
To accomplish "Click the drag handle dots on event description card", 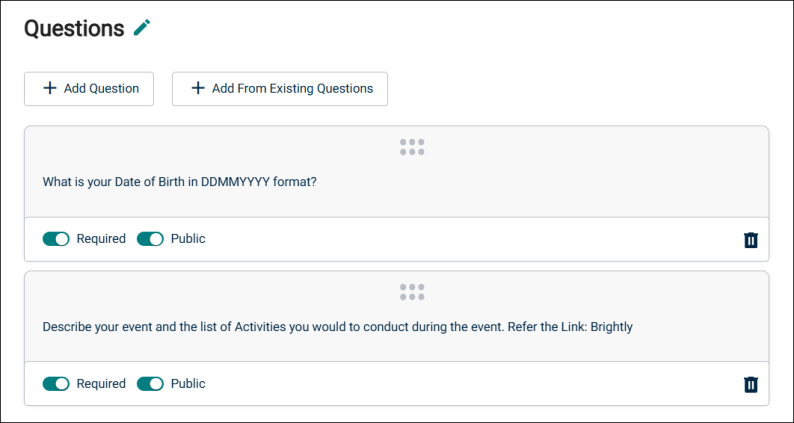I will (x=412, y=292).
